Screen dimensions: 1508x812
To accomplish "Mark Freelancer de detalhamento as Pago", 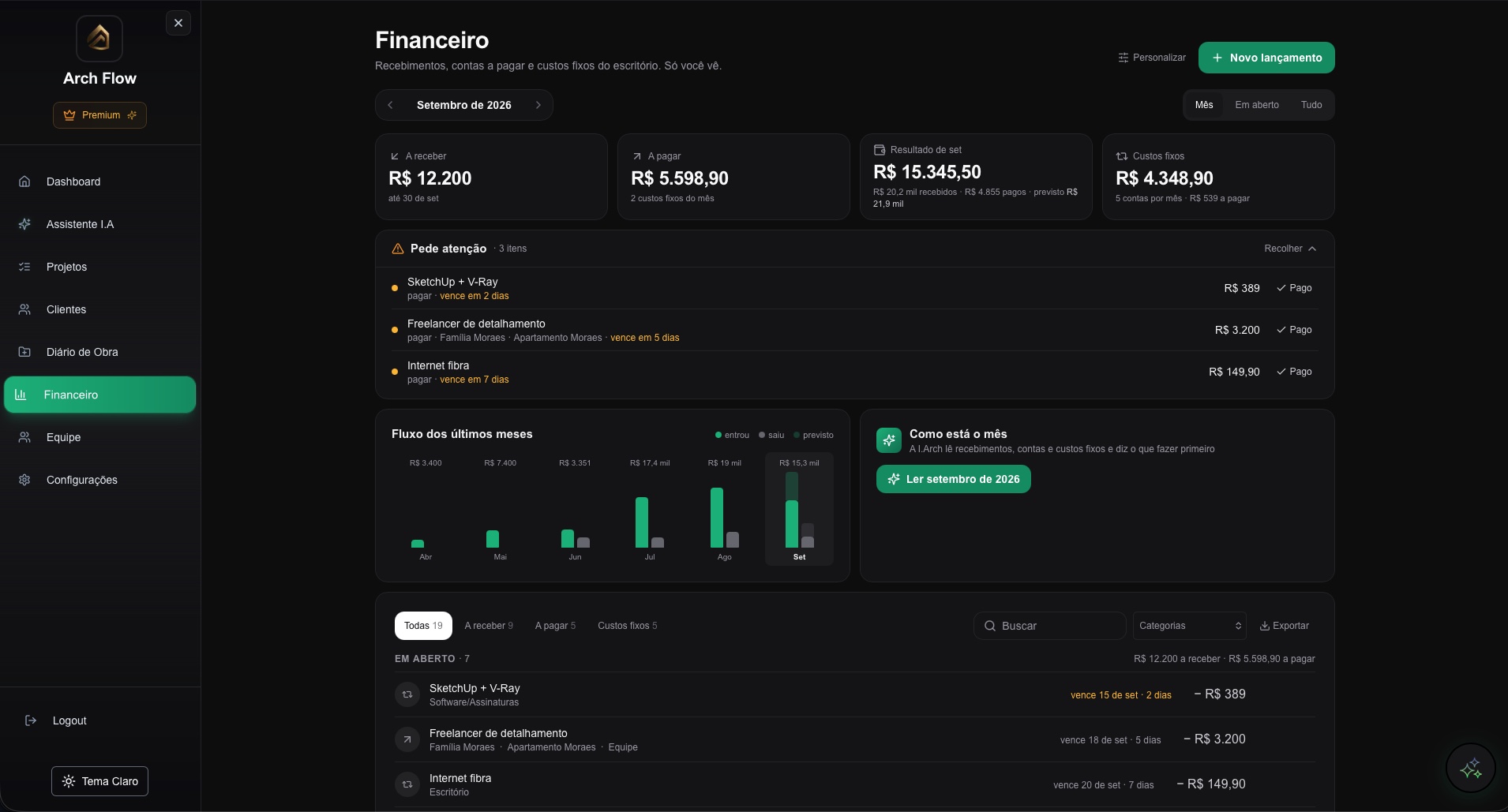I will [1294, 330].
